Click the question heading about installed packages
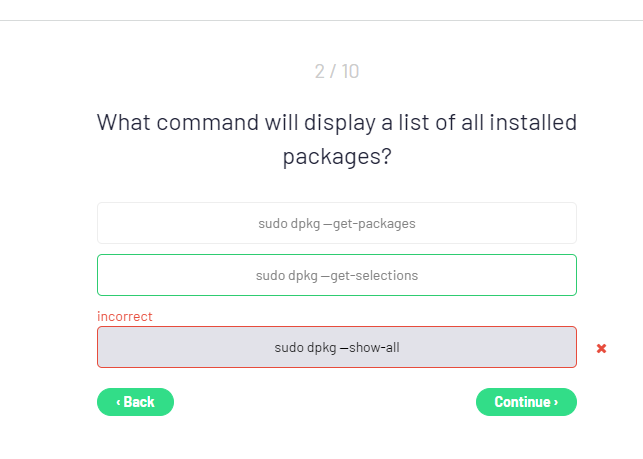 [337, 139]
